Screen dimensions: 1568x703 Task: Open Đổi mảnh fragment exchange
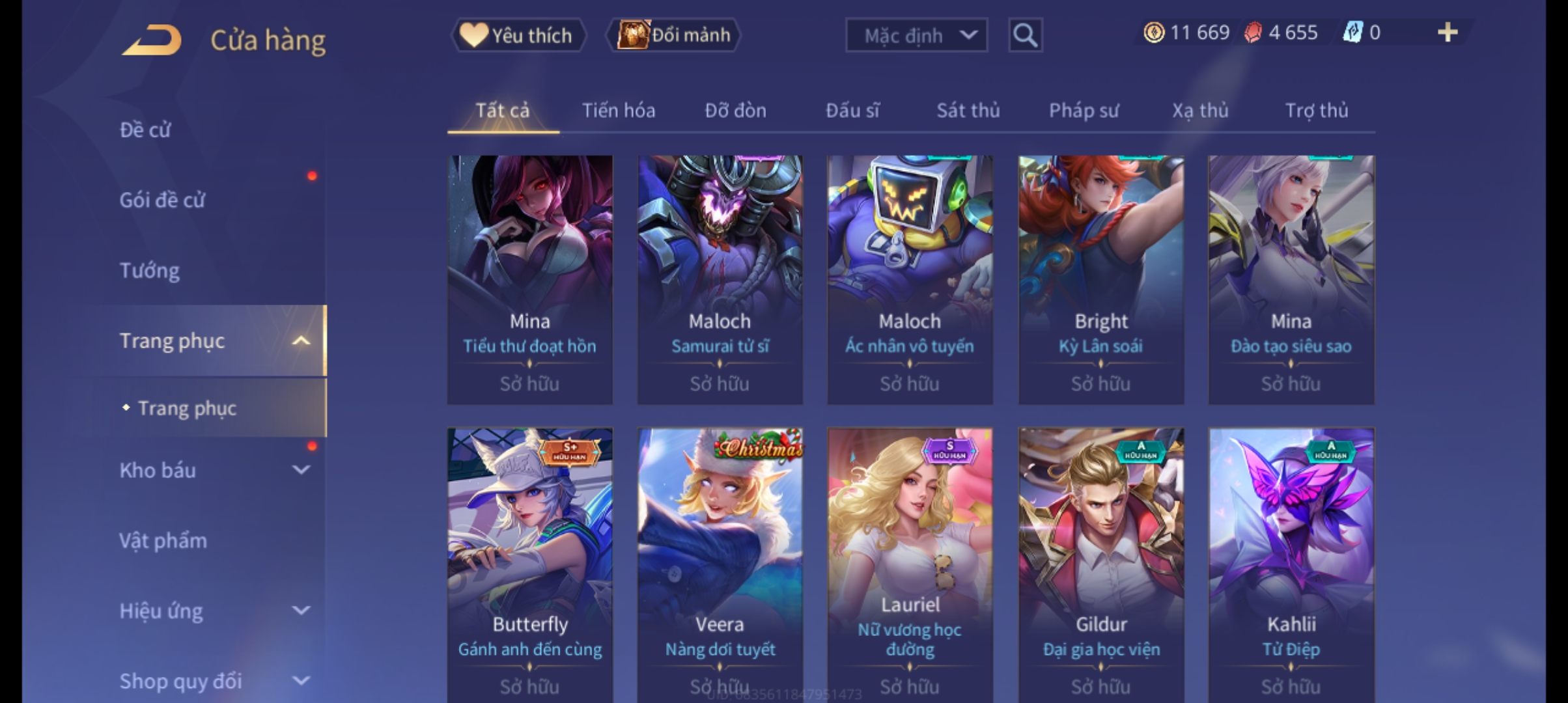[674, 34]
